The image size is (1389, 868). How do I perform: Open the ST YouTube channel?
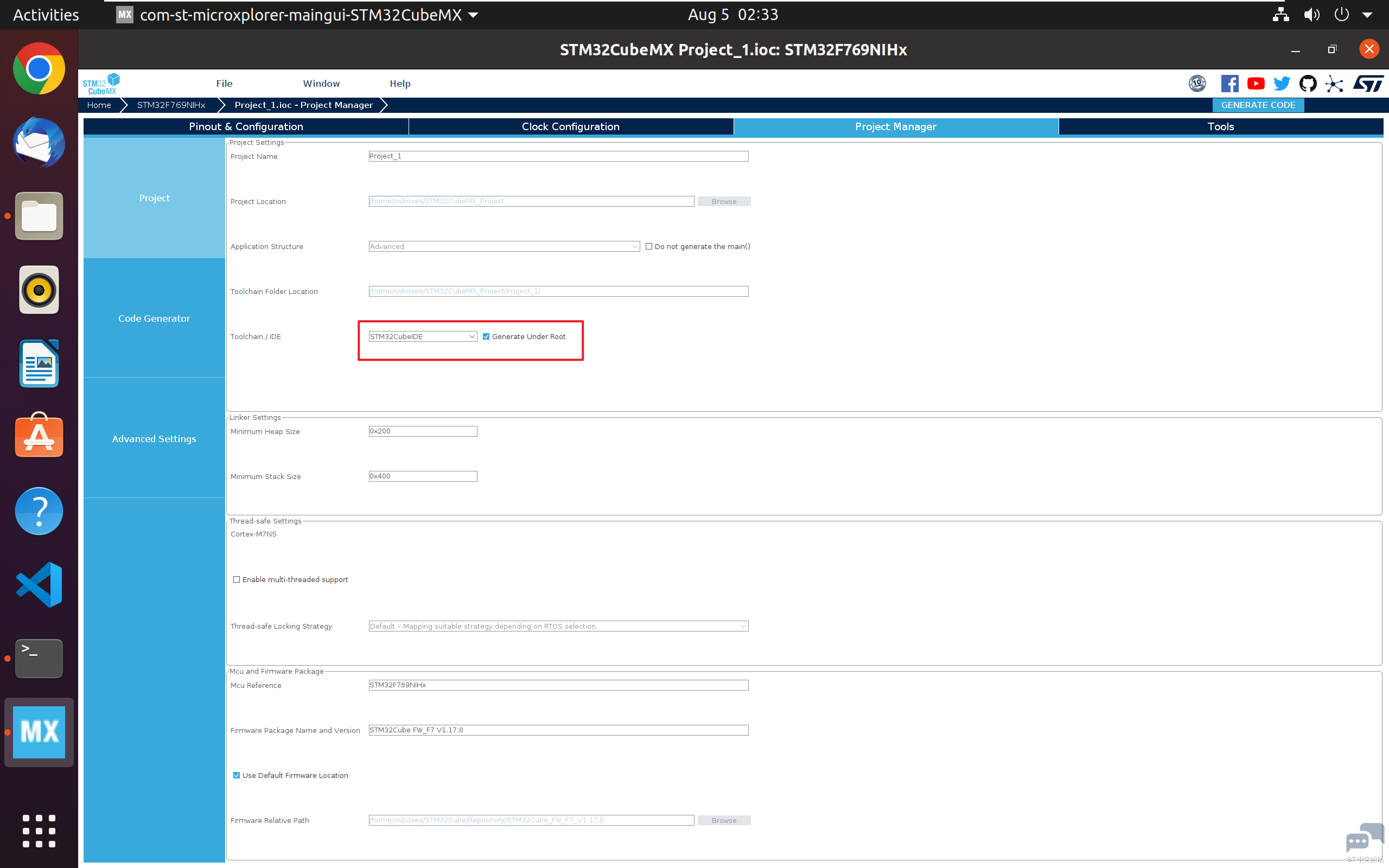coord(1256,84)
